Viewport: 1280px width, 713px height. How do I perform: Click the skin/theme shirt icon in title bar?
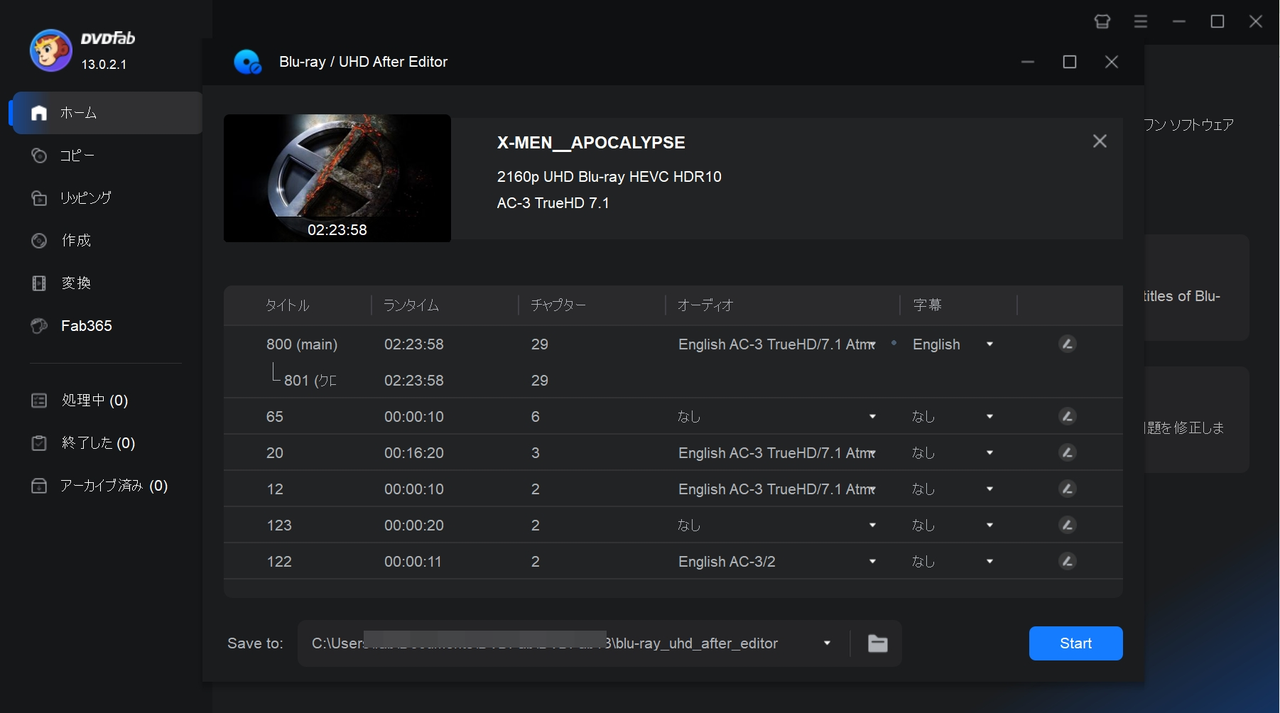1103,21
